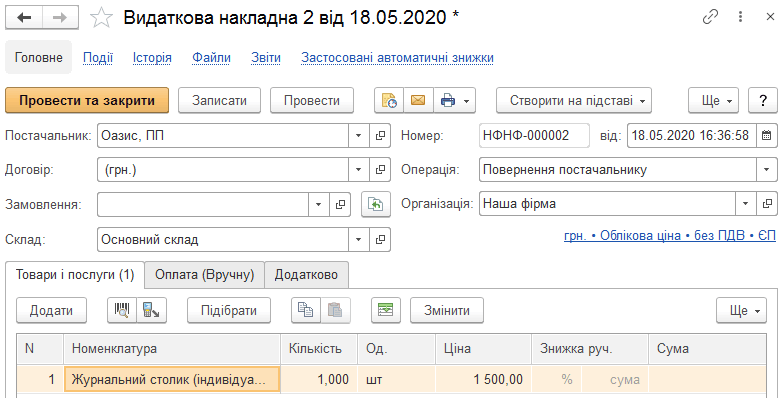Click the Записати button
The image size is (781, 398).
pos(220,101)
